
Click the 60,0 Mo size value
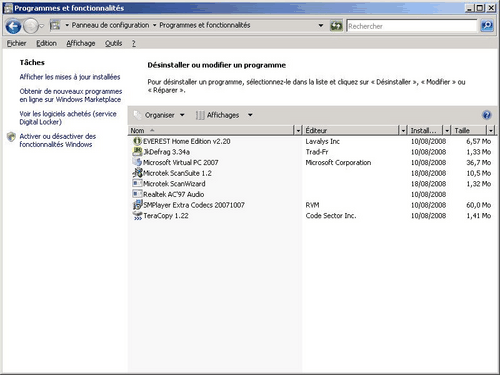(478, 205)
